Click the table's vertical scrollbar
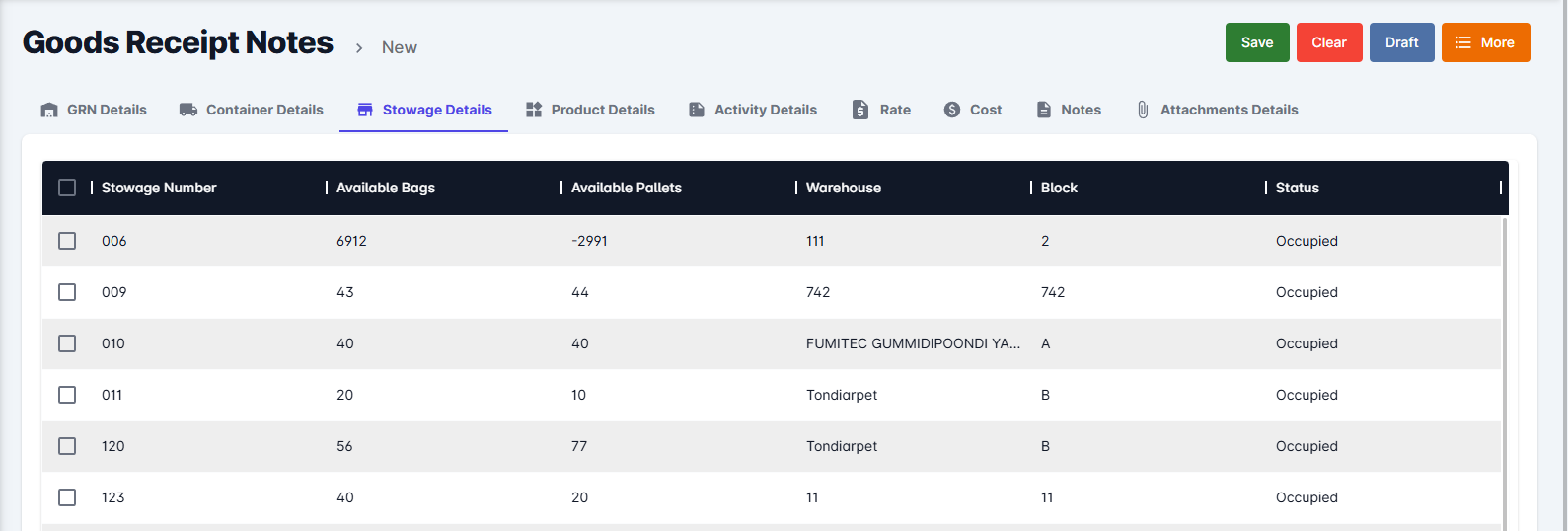This screenshot has width=1568, height=531. [x=1504, y=373]
